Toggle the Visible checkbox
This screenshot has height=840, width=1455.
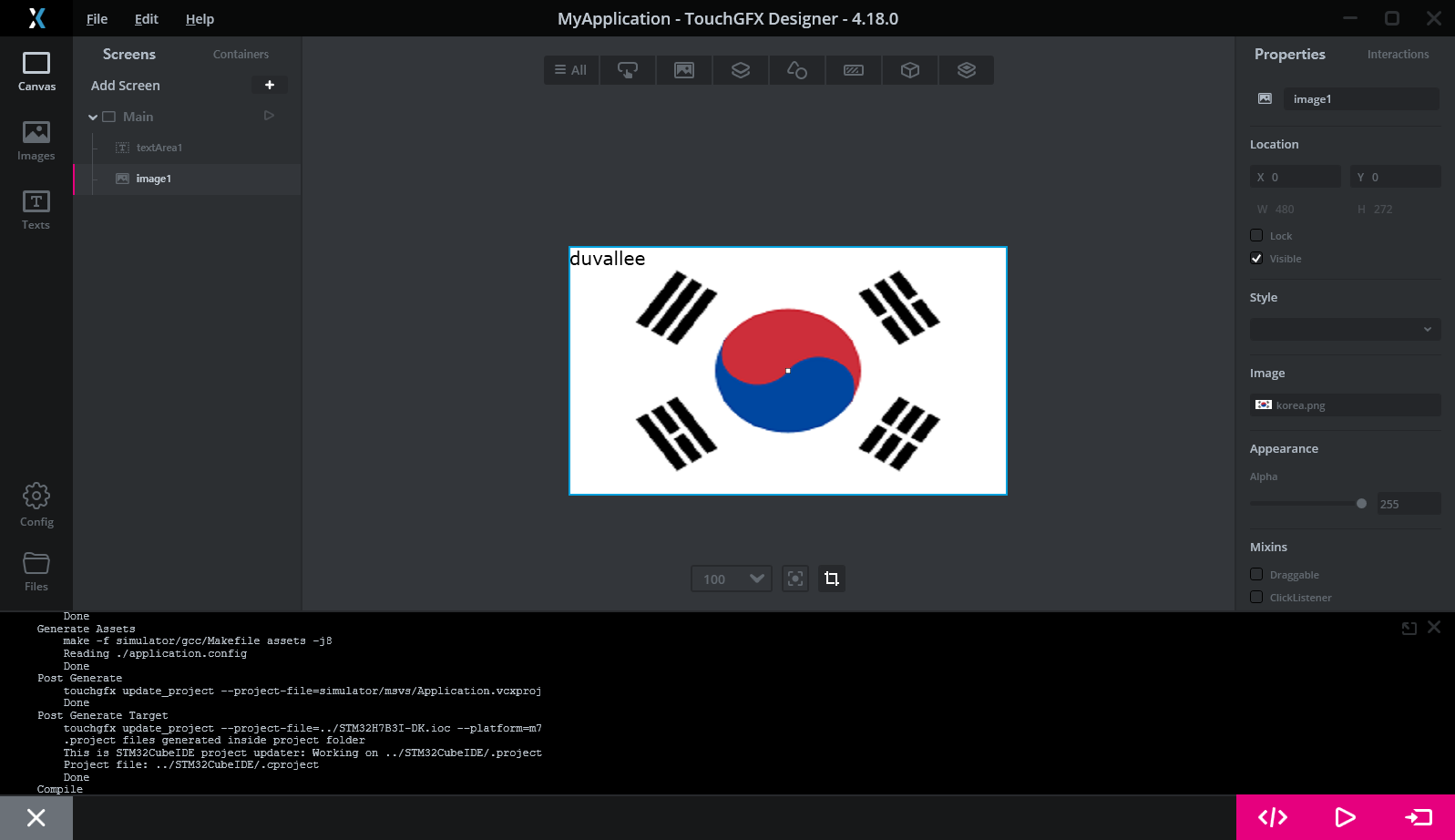(x=1256, y=258)
